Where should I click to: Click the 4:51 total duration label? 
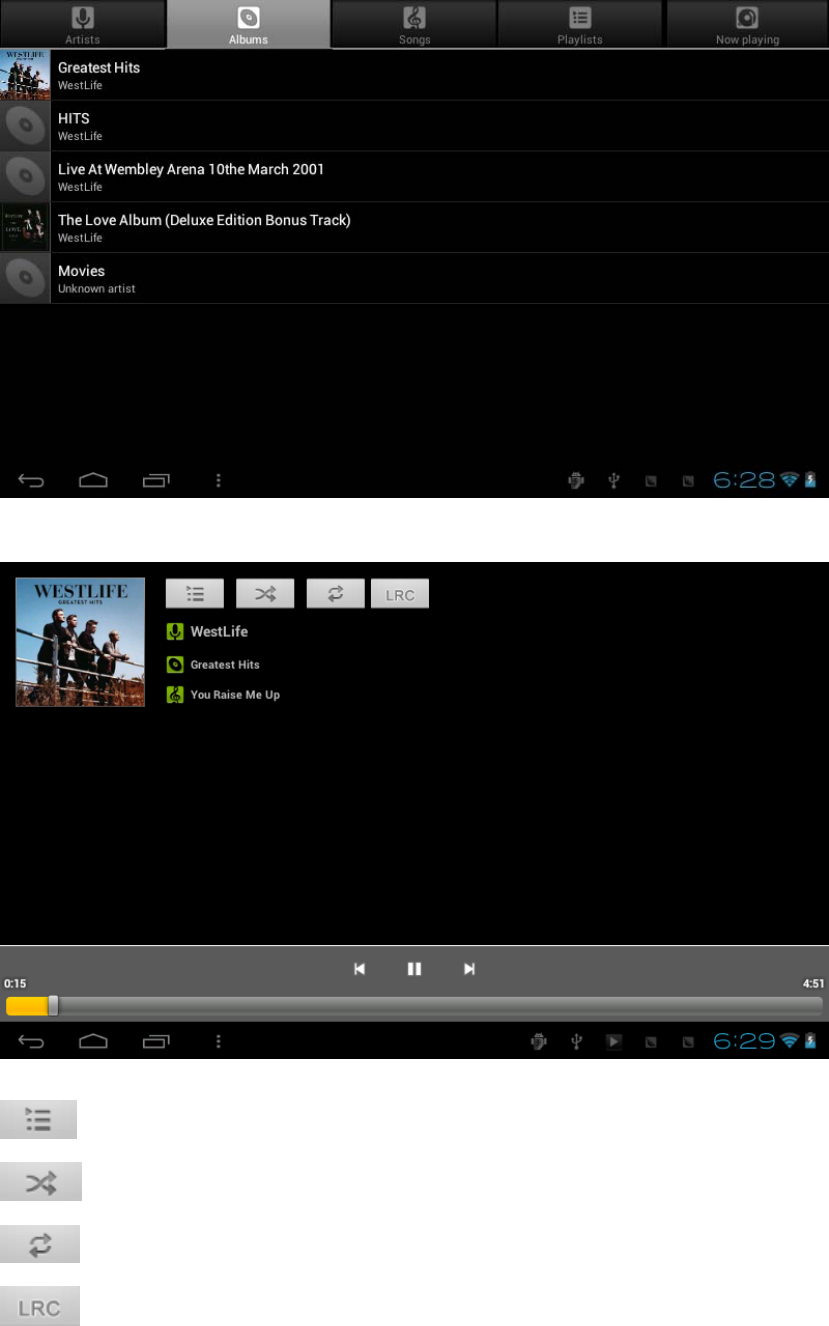[x=814, y=984]
